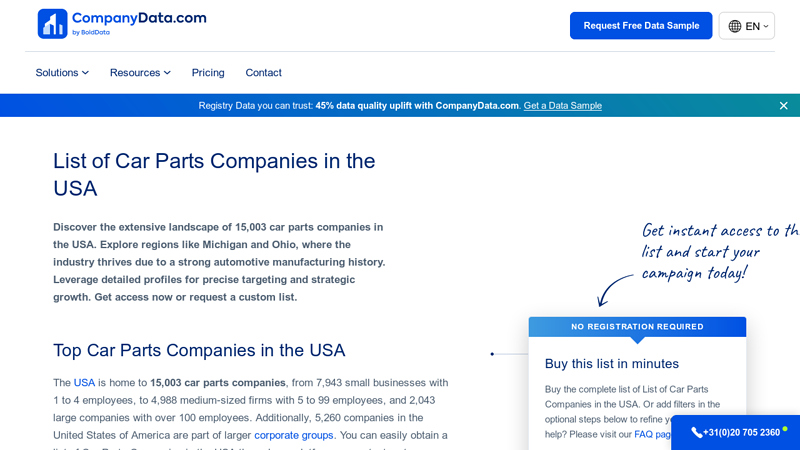Click the globe language icon

tap(734, 26)
